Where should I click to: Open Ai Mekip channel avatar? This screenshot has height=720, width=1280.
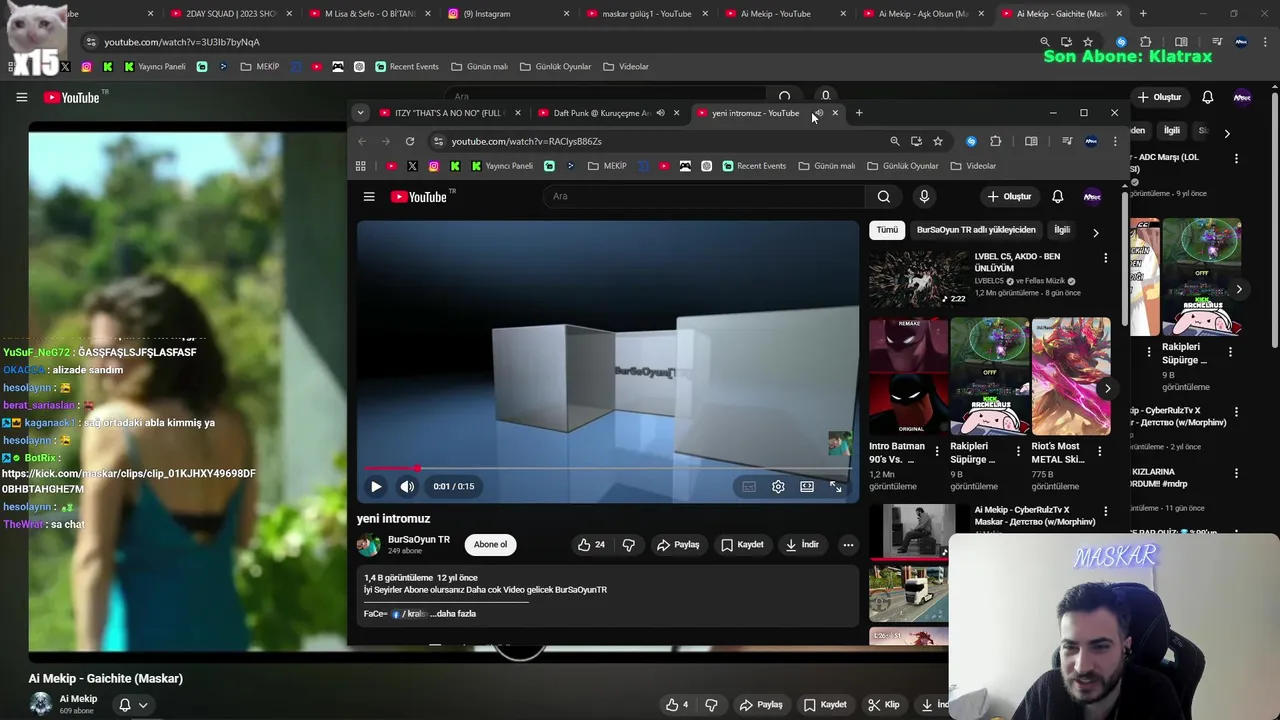click(x=41, y=704)
